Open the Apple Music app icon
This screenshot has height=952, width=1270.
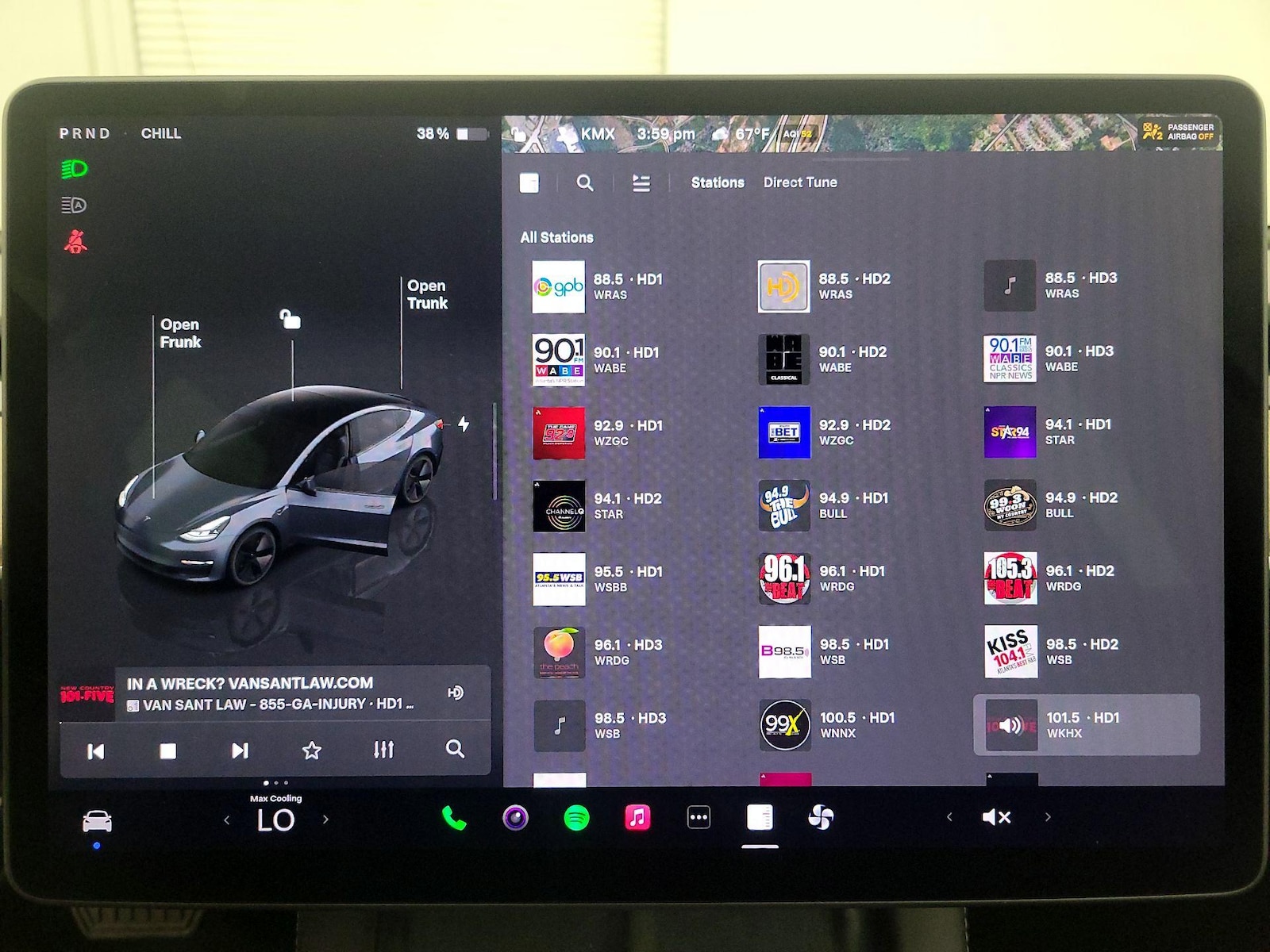tap(637, 817)
